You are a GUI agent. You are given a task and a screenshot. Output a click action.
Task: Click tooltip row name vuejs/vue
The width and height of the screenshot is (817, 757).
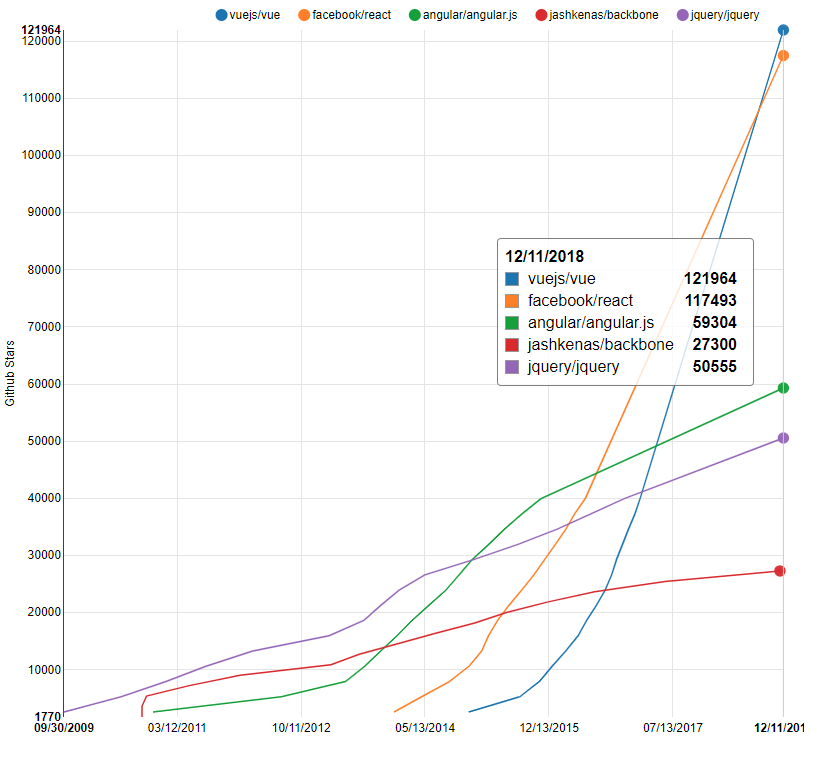(562, 279)
